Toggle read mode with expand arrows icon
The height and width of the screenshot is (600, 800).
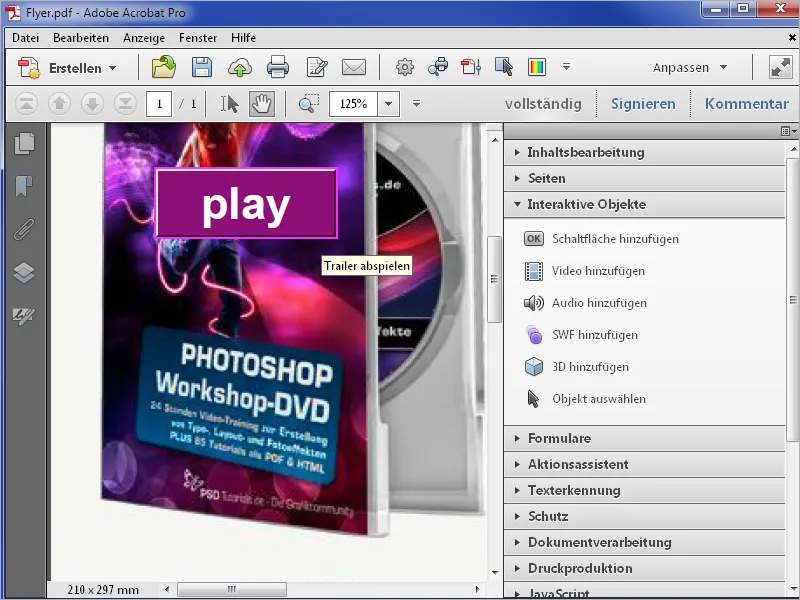click(x=781, y=67)
